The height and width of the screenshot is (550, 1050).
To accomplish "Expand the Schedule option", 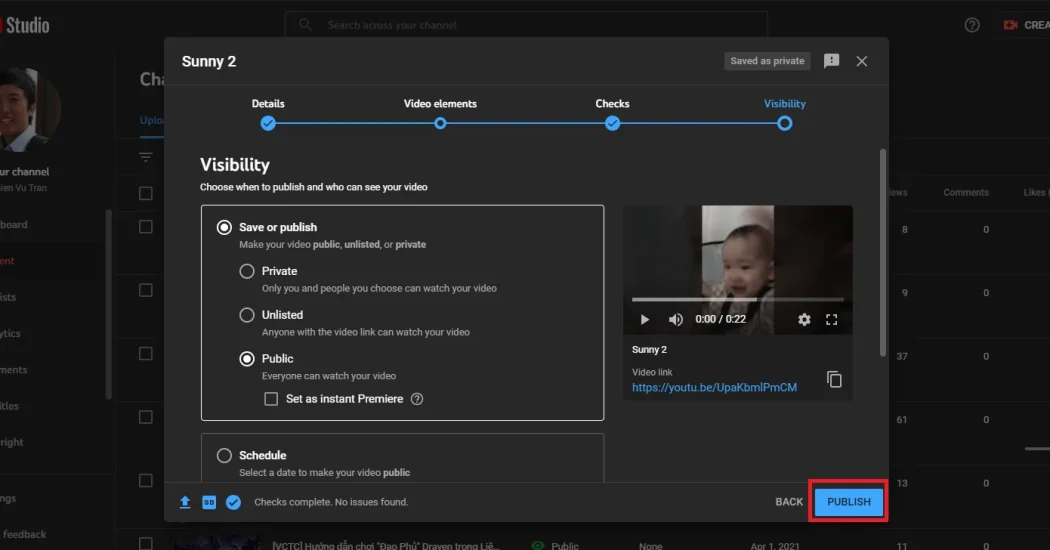I will [x=225, y=455].
